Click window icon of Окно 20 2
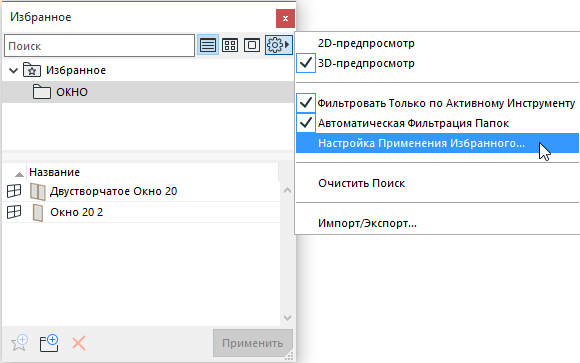Image resolution: width=580 pixels, height=363 pixels. tap(14, 212)
